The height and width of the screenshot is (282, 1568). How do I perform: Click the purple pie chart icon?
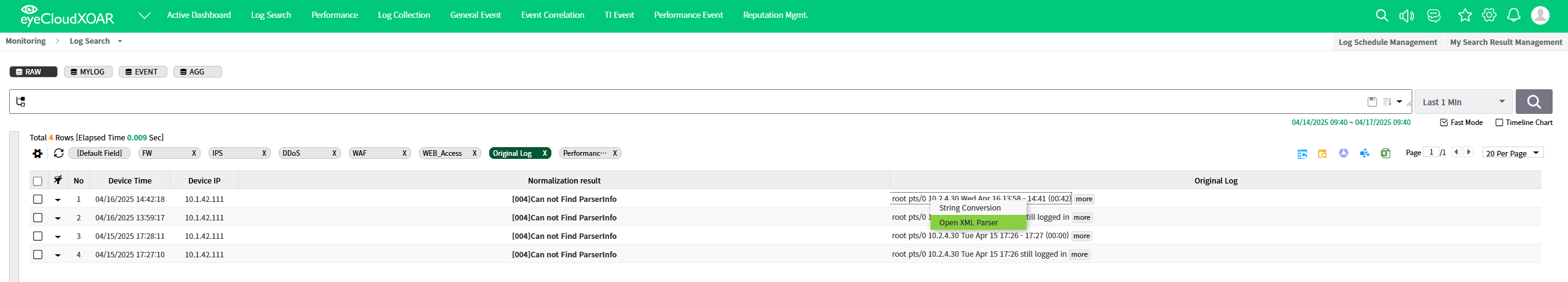click(1343, 153)
